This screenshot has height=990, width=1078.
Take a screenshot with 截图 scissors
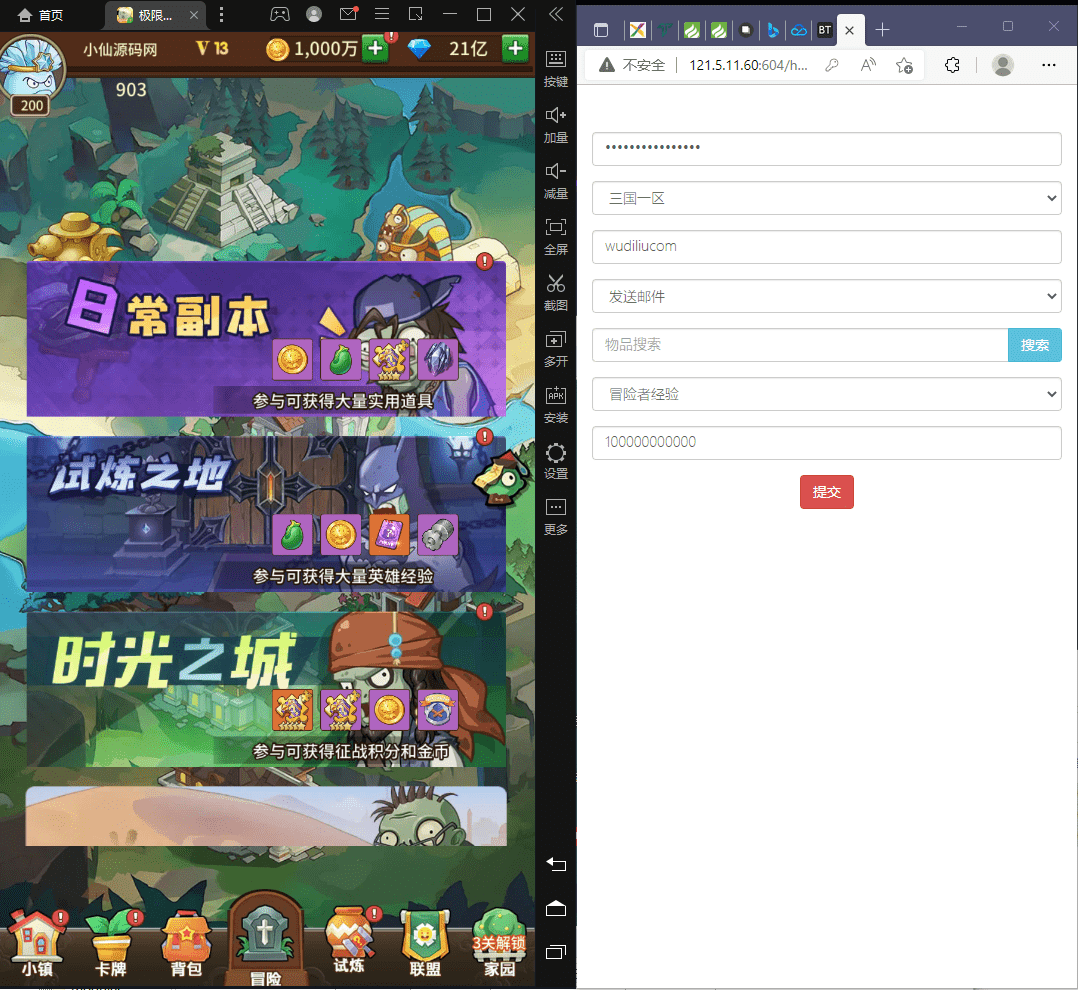(x=556, y=293)
